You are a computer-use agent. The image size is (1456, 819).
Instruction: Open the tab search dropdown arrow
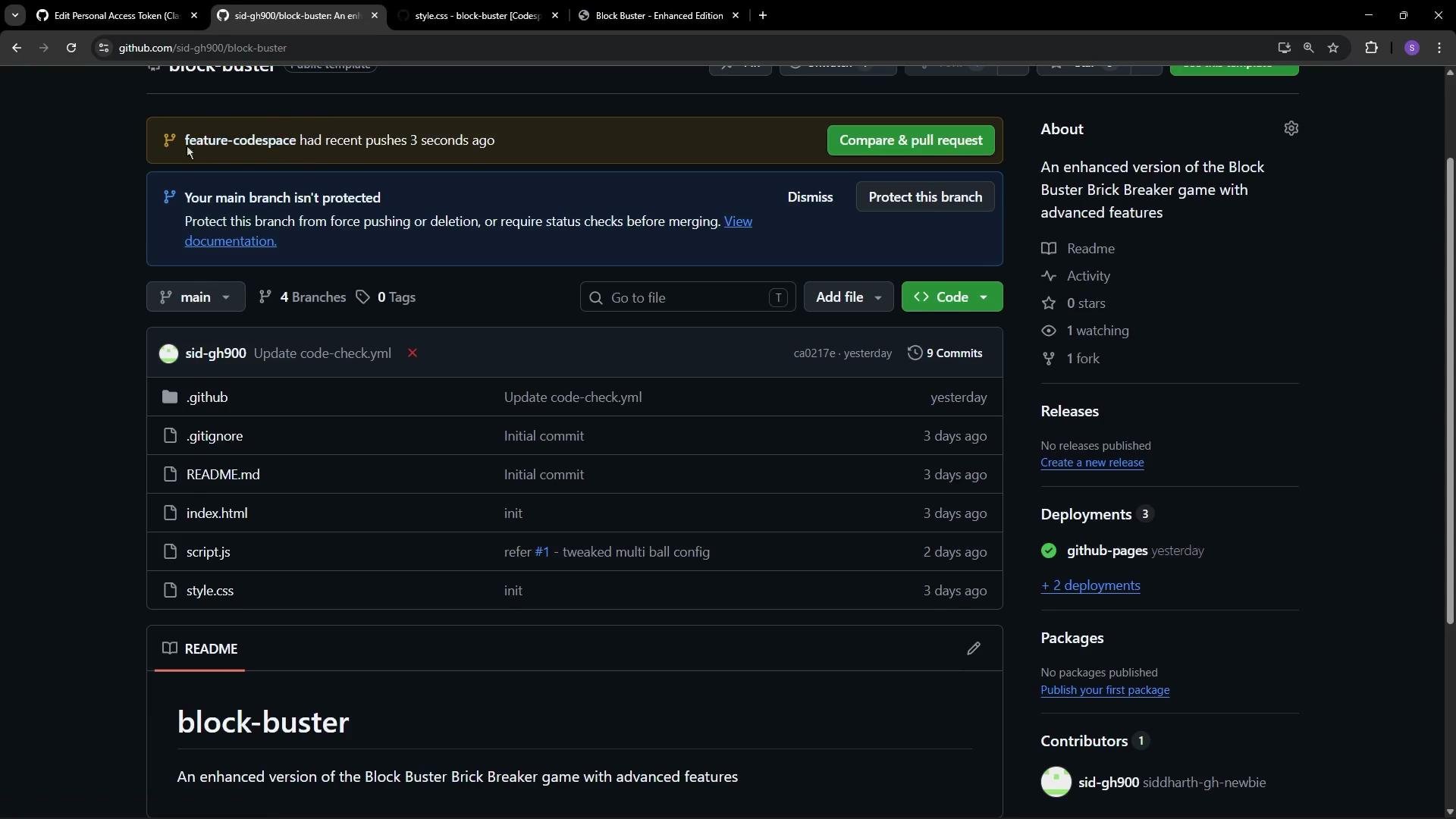click(14, 15)
